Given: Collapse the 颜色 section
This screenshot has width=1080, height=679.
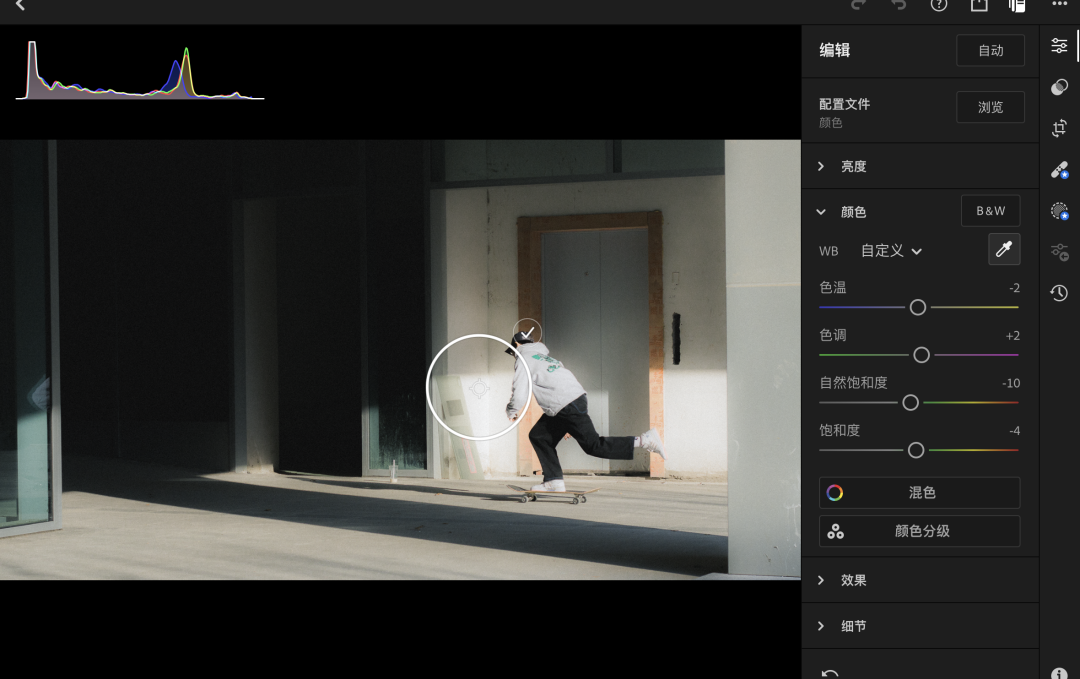Looking at the screenshot, I should 821,212.
